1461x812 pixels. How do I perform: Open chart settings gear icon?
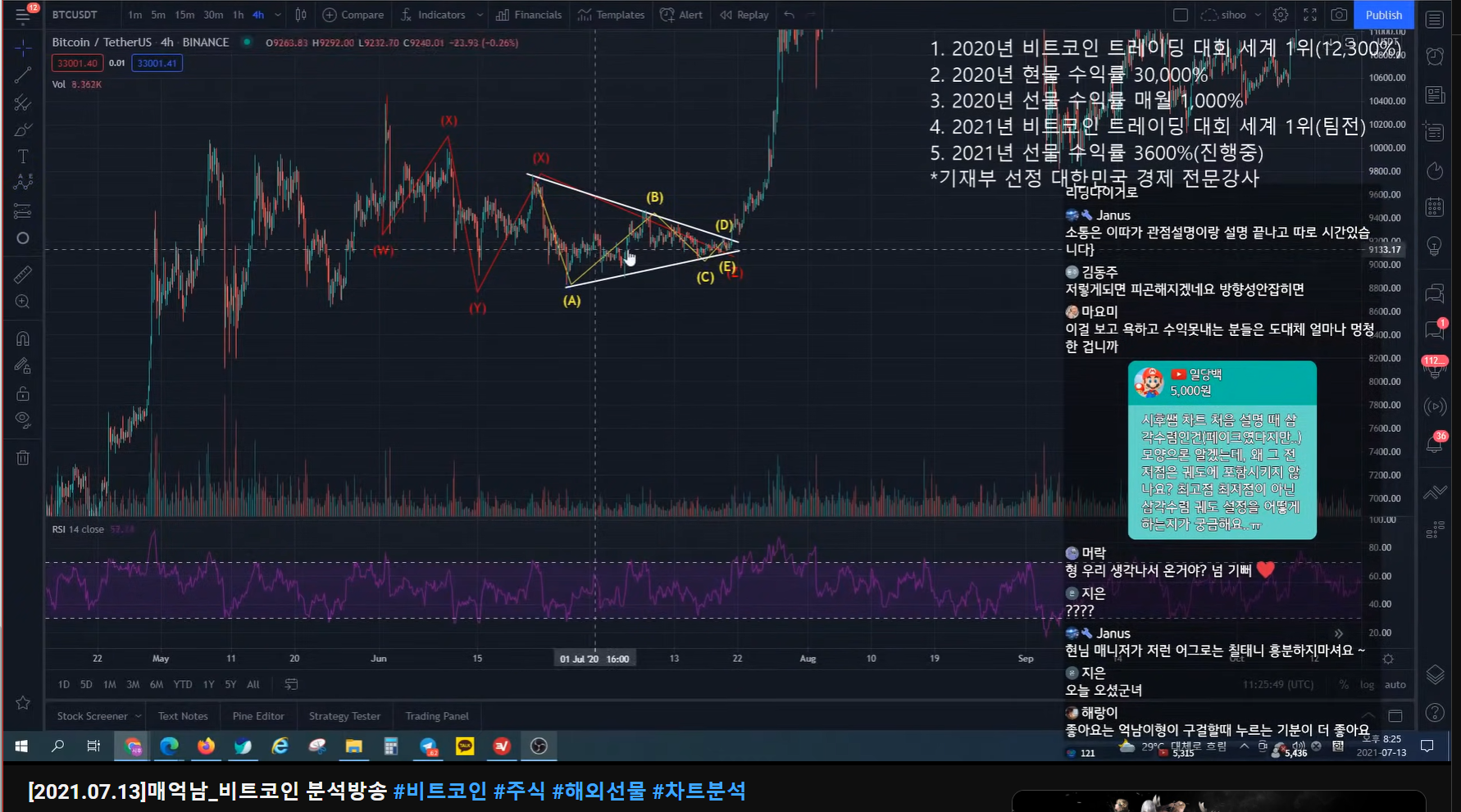tap(1281, 15)
